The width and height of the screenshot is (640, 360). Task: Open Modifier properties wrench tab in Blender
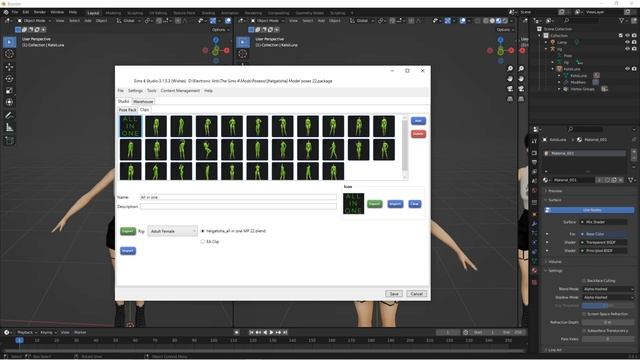click(x=534, y=224)
